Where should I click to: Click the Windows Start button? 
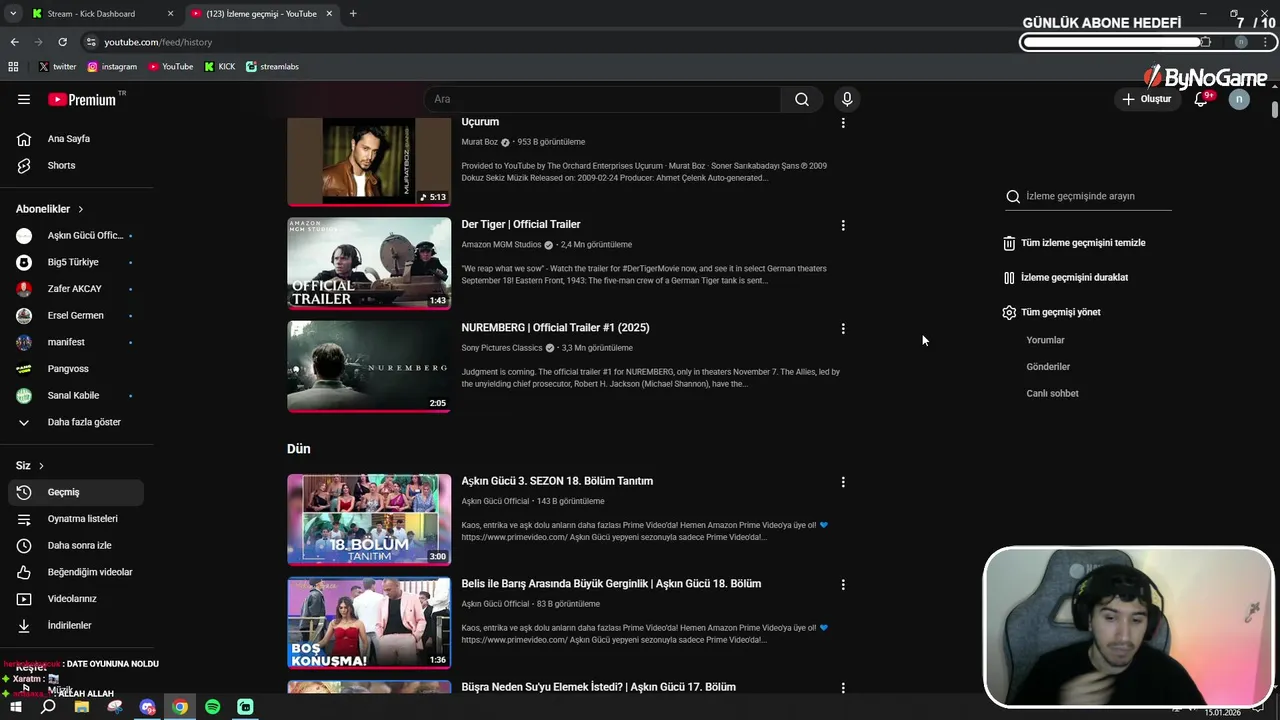[15, 707]
